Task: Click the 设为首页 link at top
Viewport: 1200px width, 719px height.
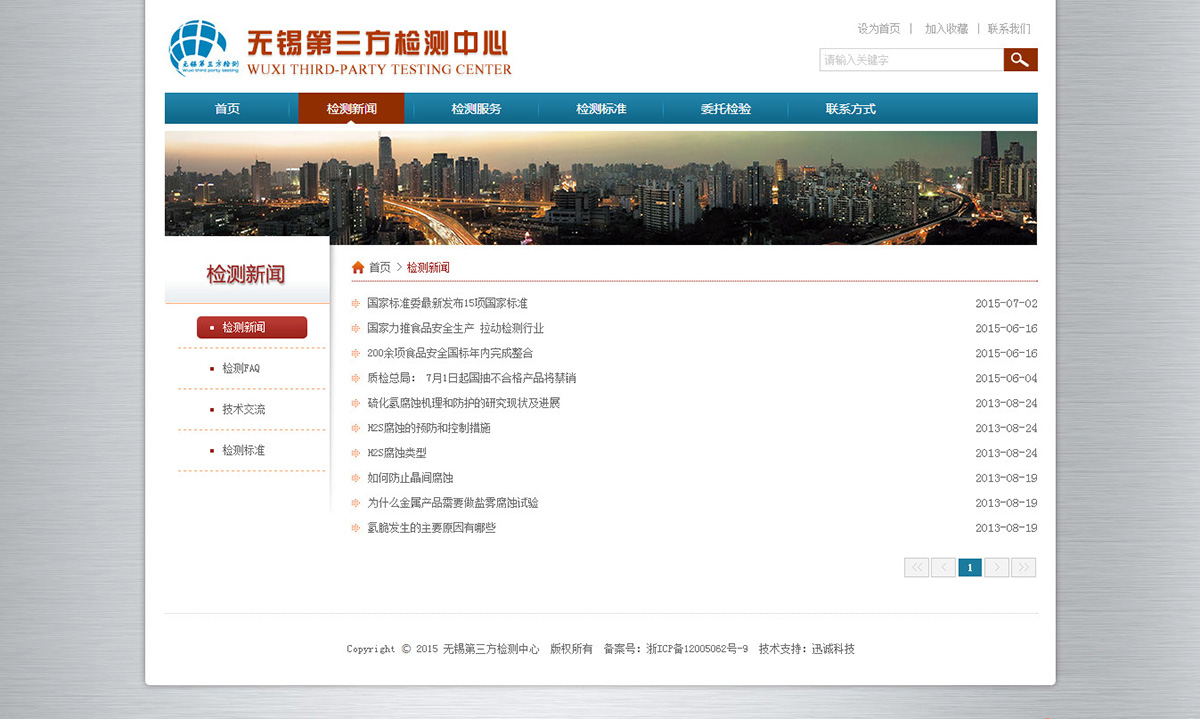Action: pyautogui.click(x=878, y=29)
